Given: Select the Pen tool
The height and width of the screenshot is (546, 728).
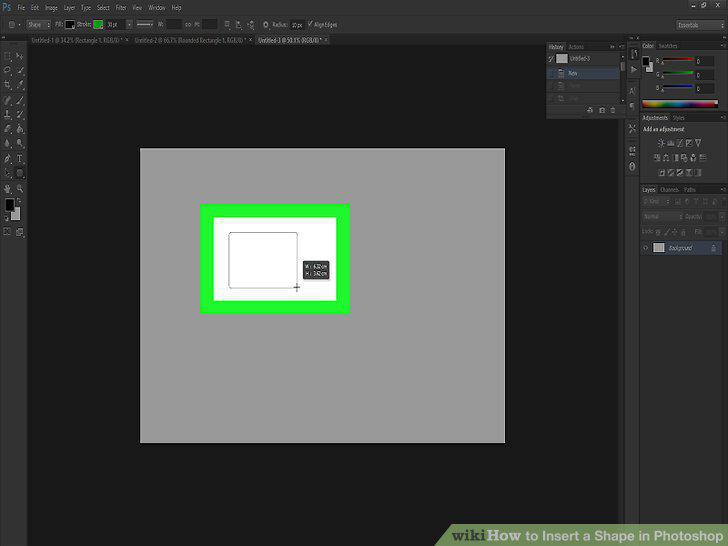Looking at the screenshot, I should pyautogui.click(x=7, y=159).
